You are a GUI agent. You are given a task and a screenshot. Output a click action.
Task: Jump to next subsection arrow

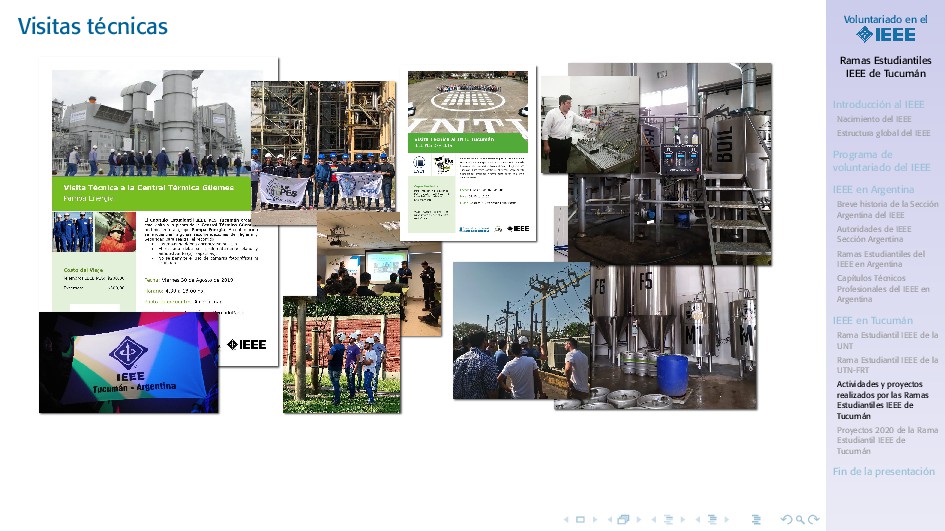(683, 519)
